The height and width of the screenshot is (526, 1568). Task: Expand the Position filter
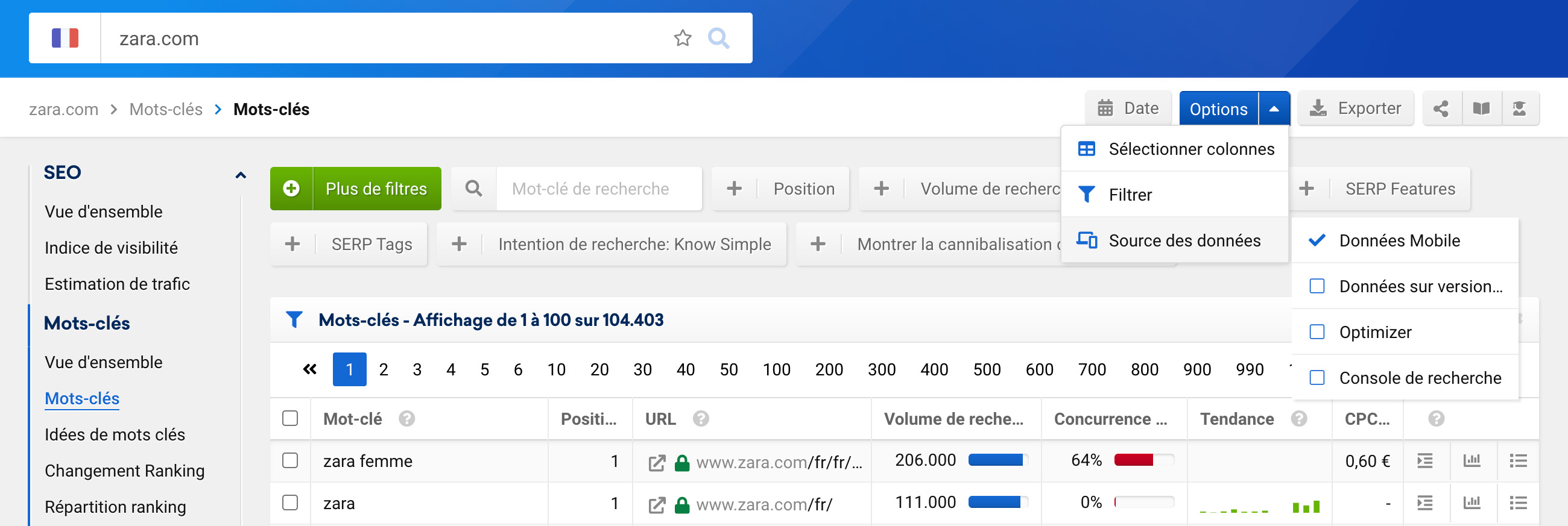tap(780, 189)
